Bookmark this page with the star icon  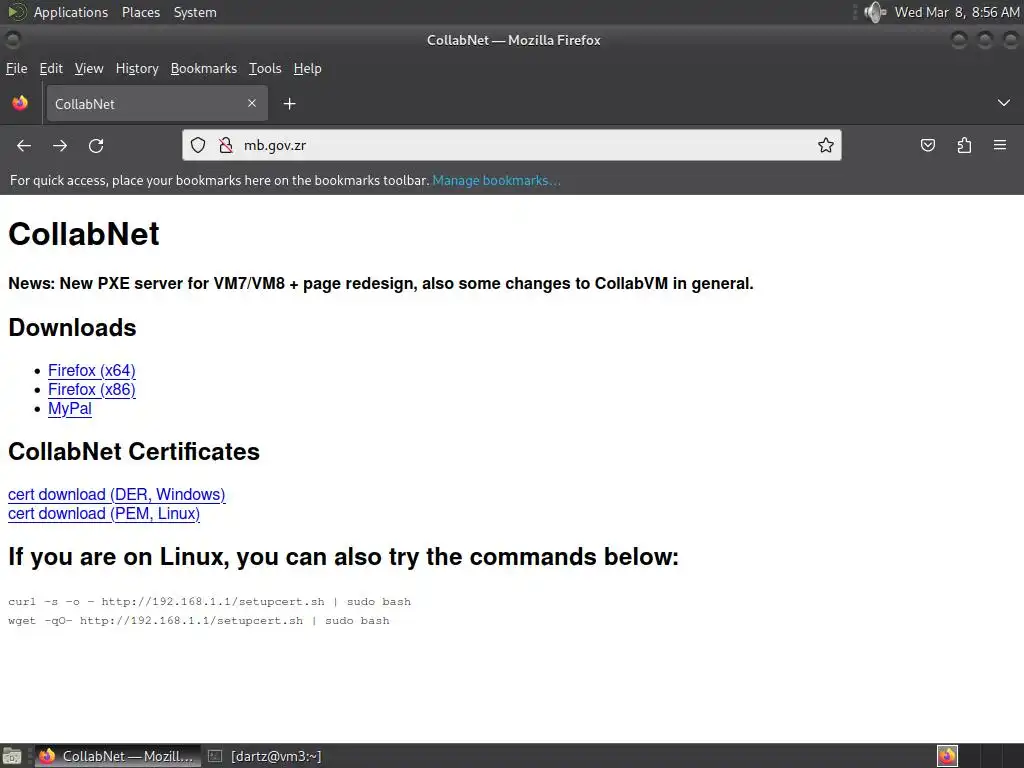pyautogui.click(x=825, y=145)
